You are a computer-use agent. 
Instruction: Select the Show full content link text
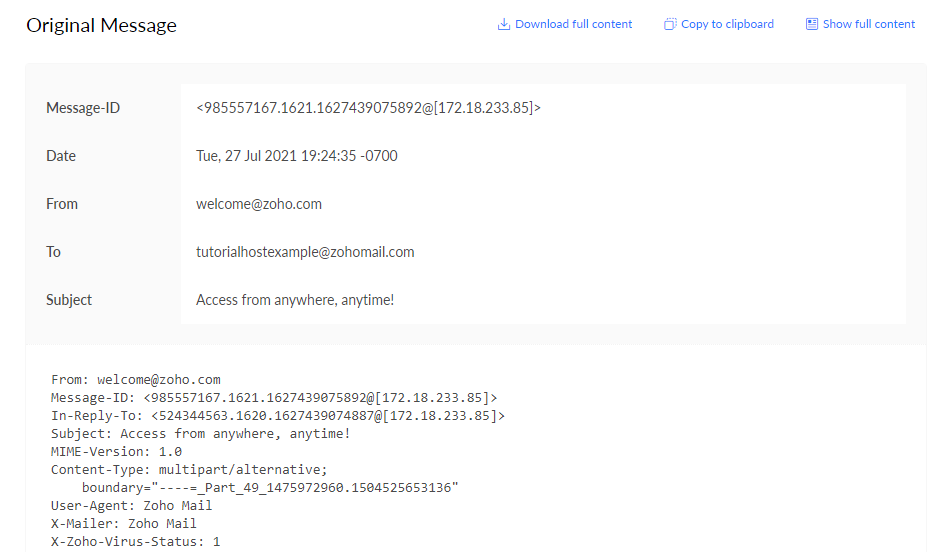(x=868, y=24)
